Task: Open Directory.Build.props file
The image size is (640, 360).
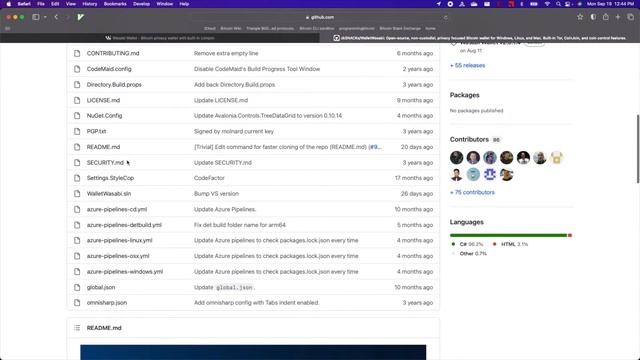Action: point(114,84)
